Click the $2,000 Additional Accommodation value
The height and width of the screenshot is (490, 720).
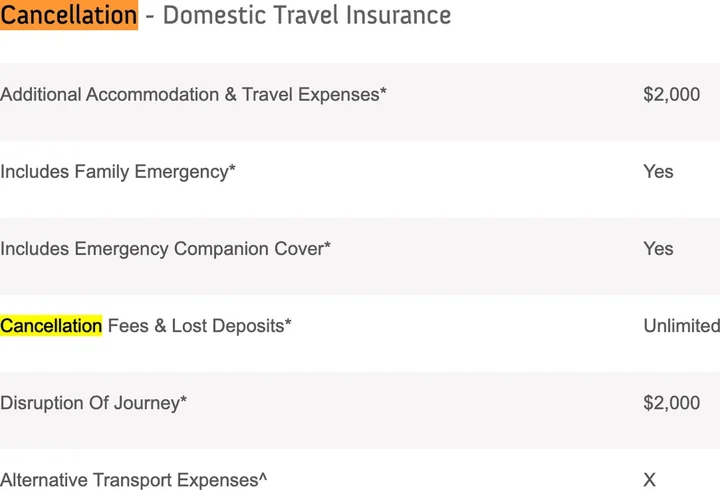671,95
